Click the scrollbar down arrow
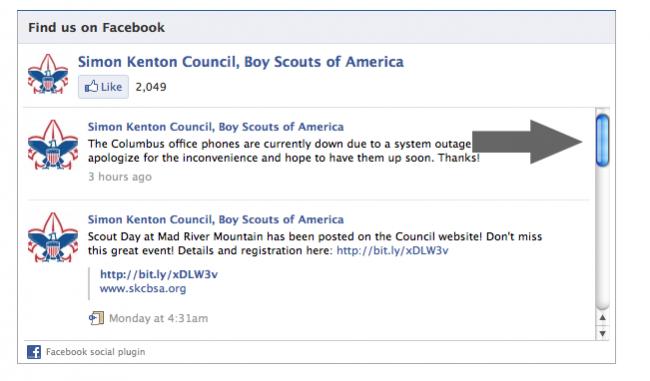This screenshot has width=650, height=381. click(602, 333)
